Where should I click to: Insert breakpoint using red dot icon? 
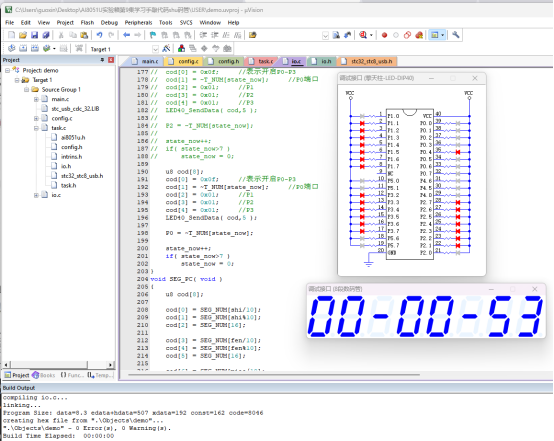(x=384, y=35)
